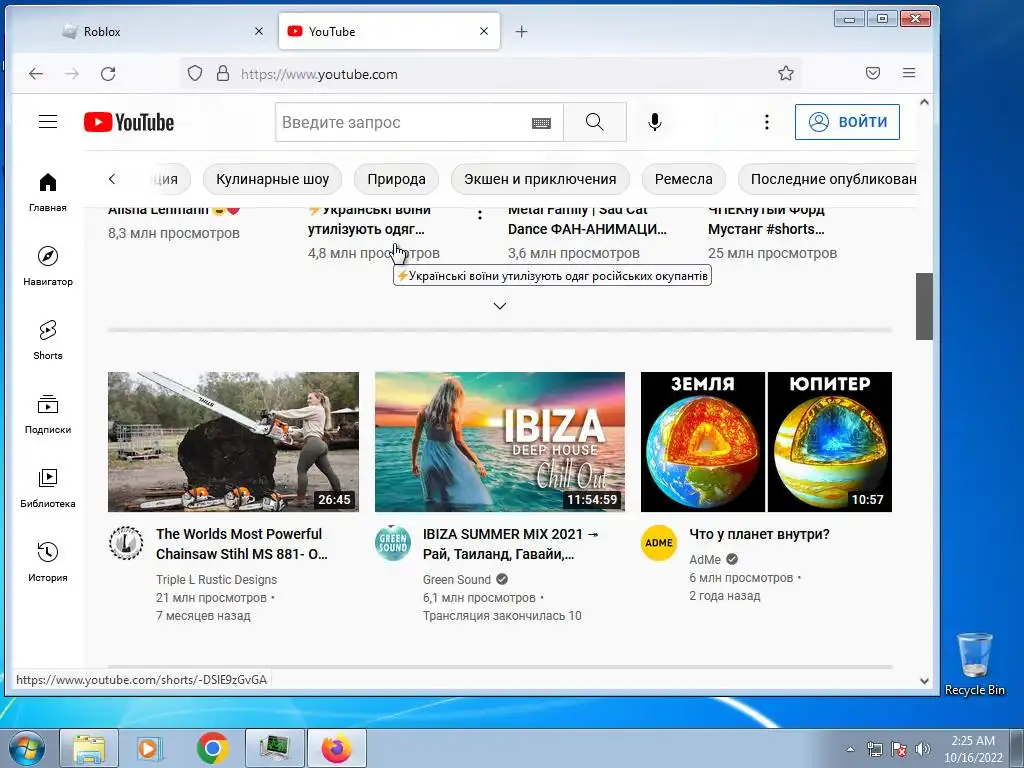The height and width of the screenshot is (768, 1024).
Task: Click the tracking protection shield icon
Action: (x=195, y=73)
